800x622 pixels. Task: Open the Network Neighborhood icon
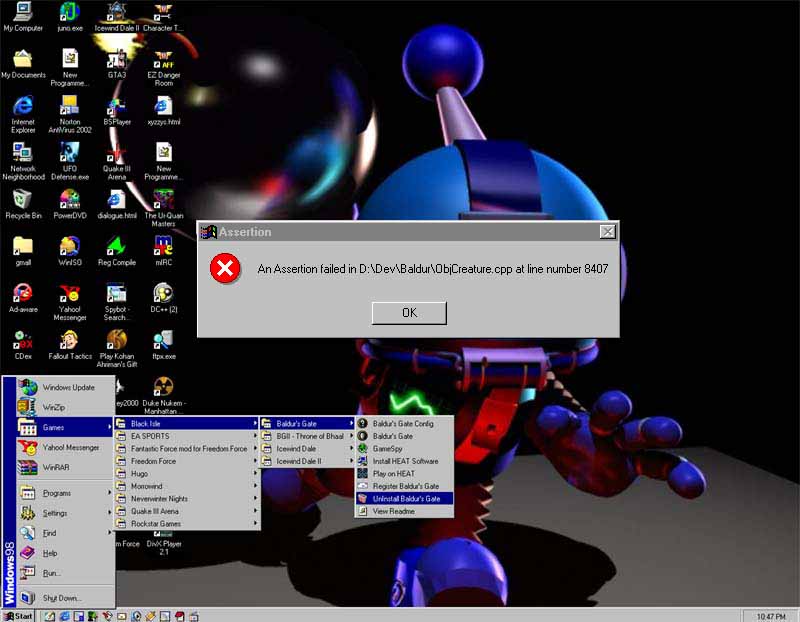point(23,162)
